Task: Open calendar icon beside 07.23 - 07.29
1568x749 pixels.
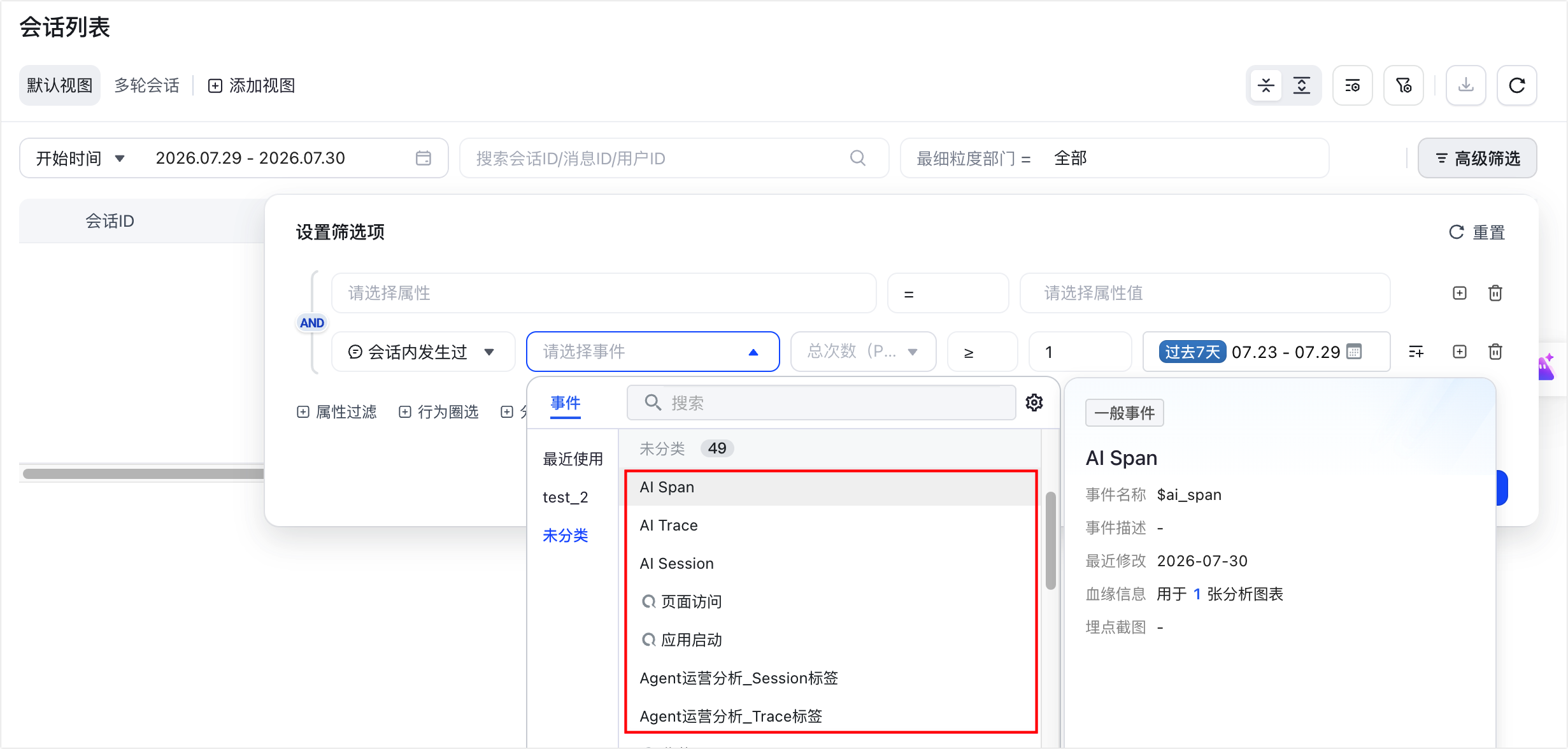Action: click(x=1355, y=352)
